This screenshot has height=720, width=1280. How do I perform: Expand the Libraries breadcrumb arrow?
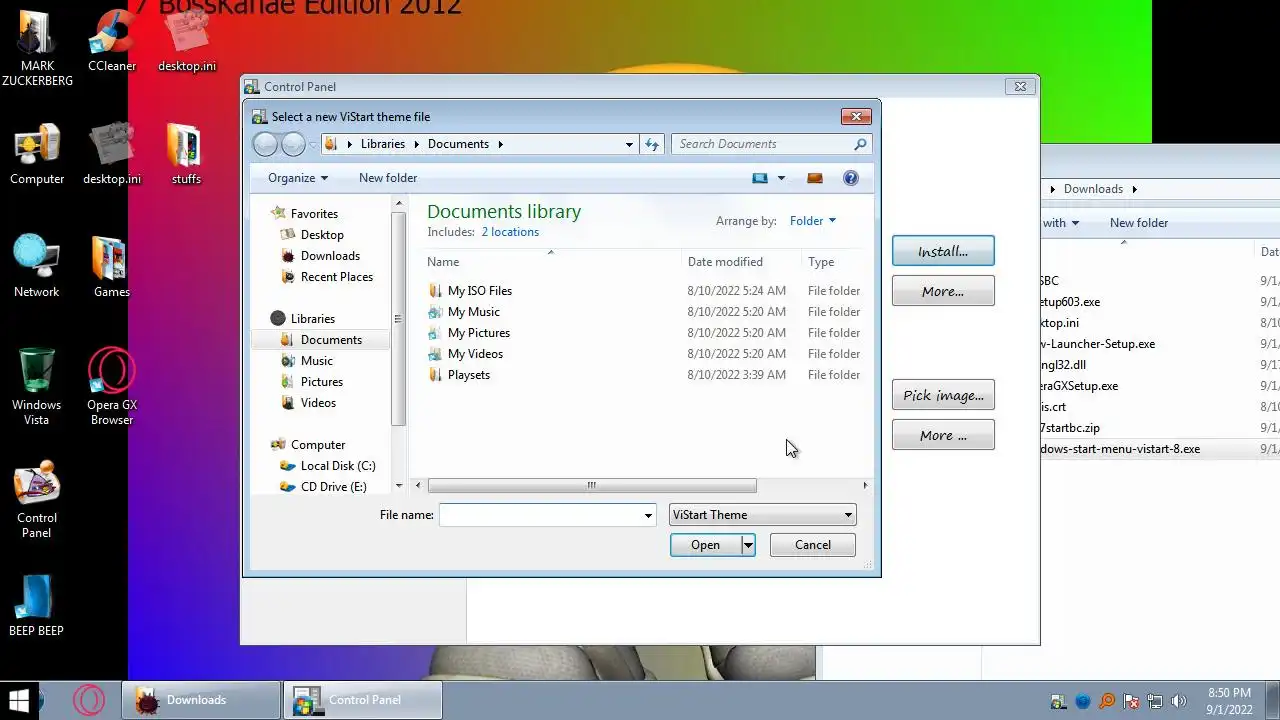[x=416, y=144]
